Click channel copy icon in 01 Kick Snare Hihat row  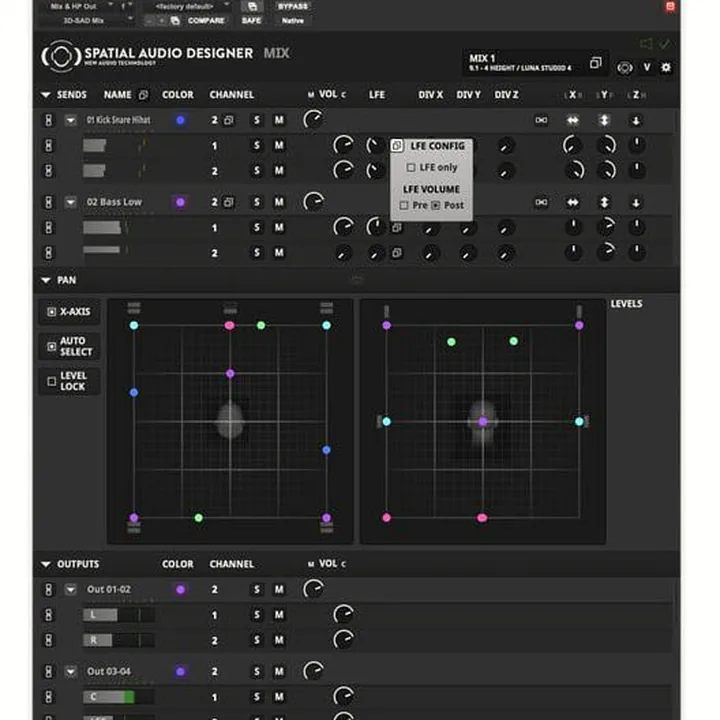click(x=228, y=120)
